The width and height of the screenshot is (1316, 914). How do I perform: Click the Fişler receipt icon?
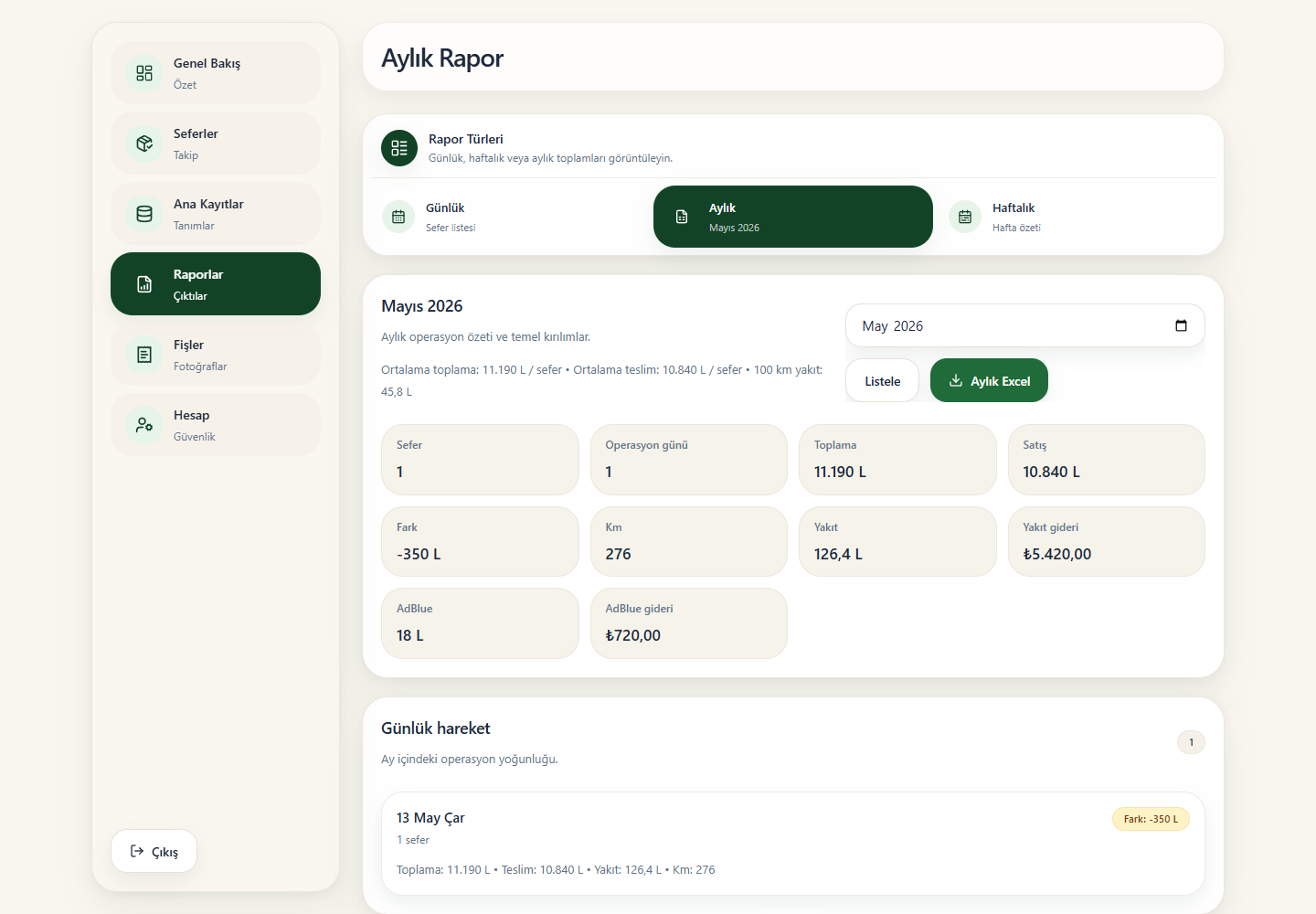[144, 355]
